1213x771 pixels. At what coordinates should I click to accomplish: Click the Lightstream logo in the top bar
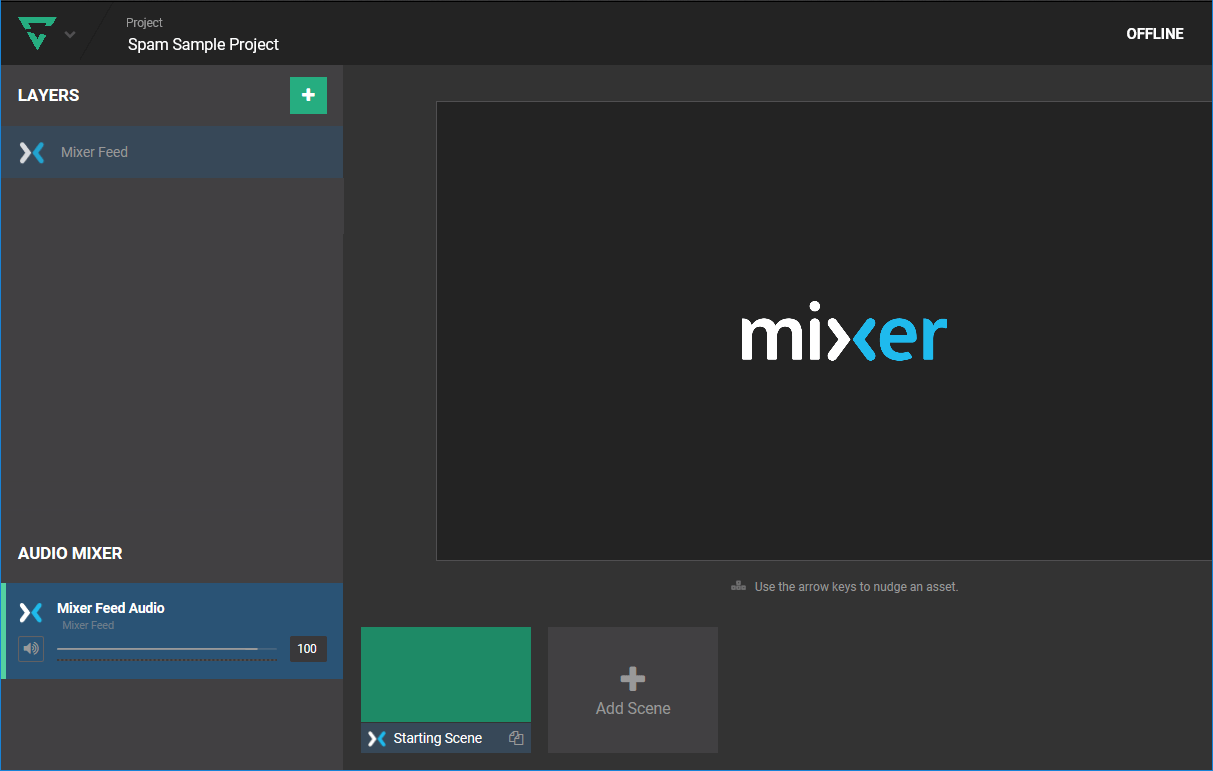coord(37,32)
